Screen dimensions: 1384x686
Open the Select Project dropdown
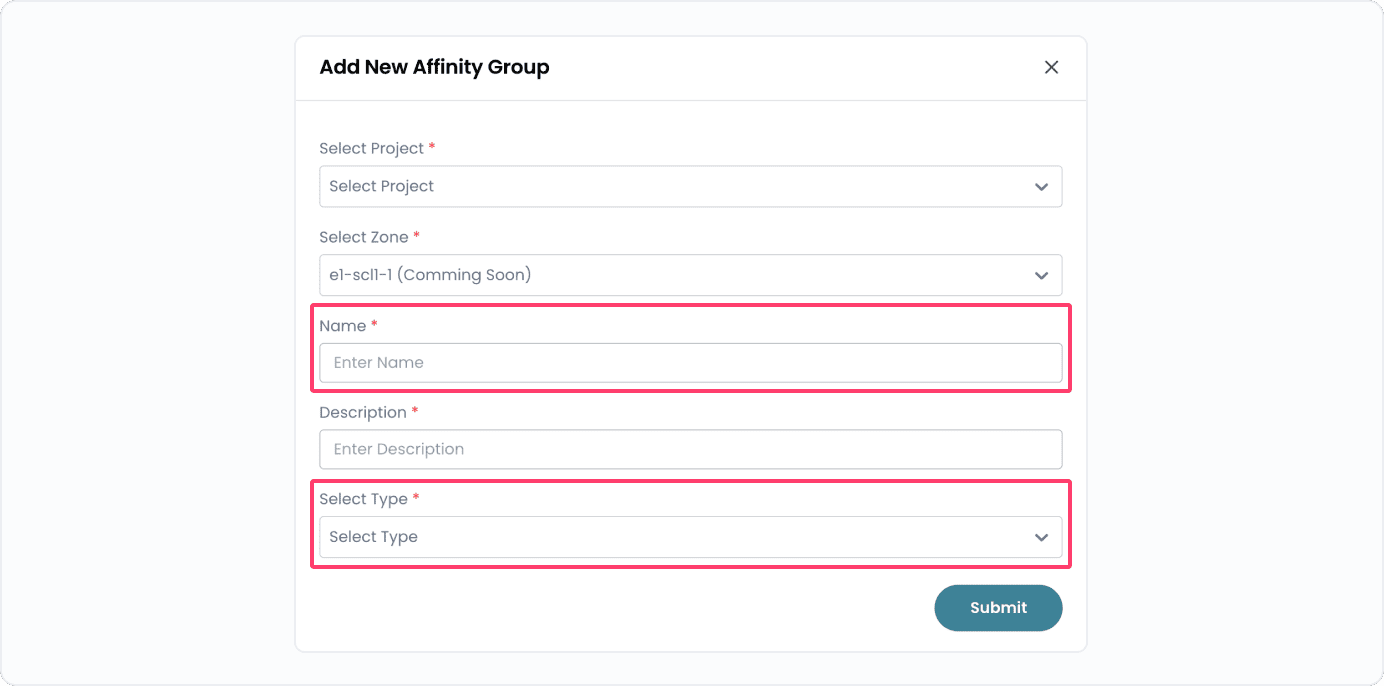pos(690,186)
